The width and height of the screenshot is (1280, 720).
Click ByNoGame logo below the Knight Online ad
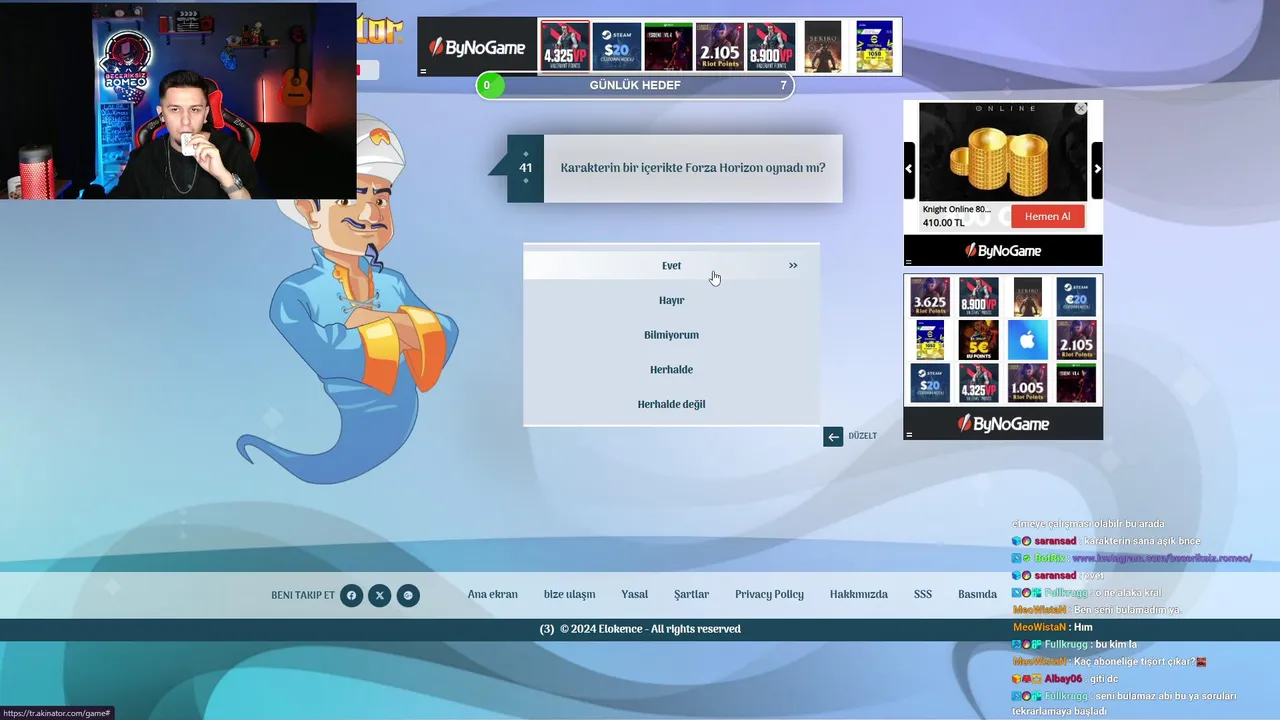pyautogui.click(x=1003, y=251)
